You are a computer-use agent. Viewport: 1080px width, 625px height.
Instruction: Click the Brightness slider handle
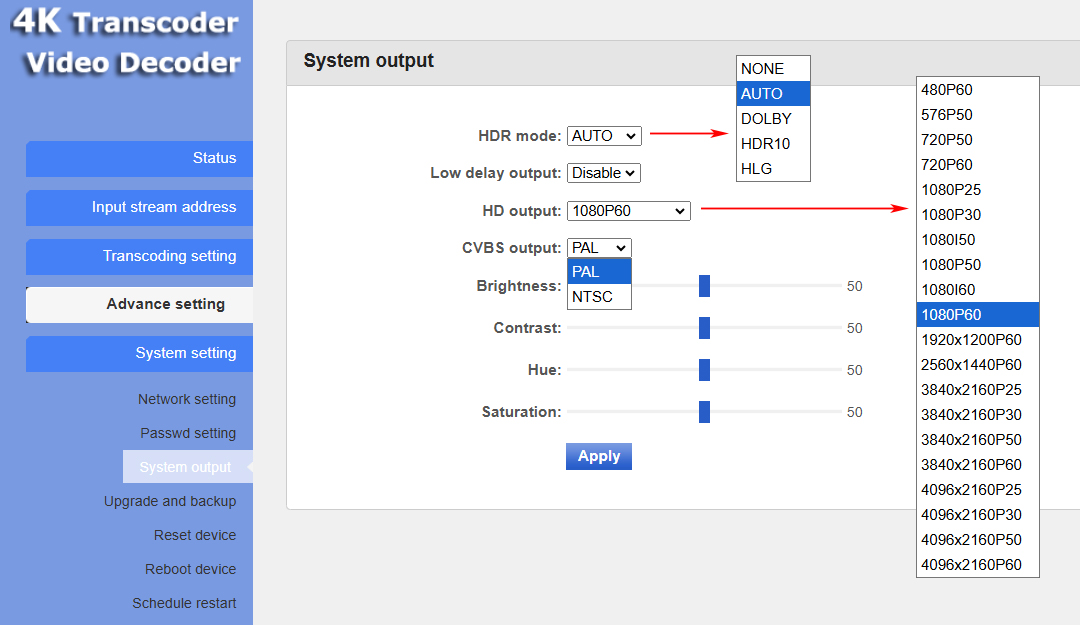(704, 286)
